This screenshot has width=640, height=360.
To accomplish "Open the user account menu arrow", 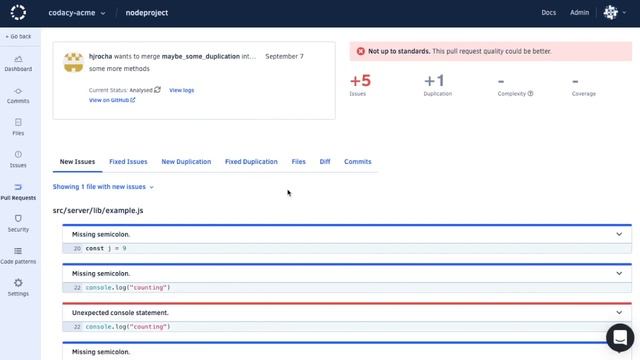I will coord(624,13).
